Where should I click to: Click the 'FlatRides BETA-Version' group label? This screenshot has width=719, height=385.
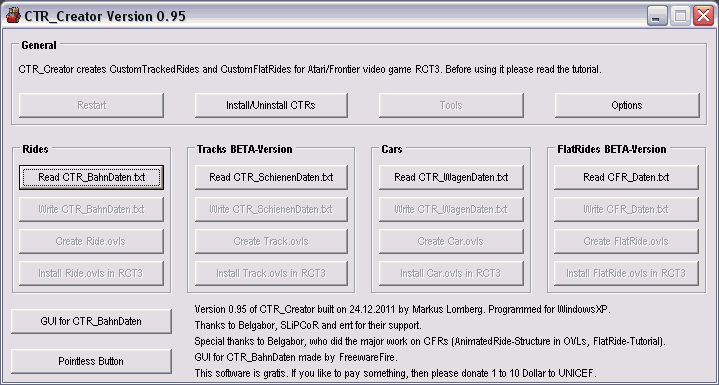612,149
